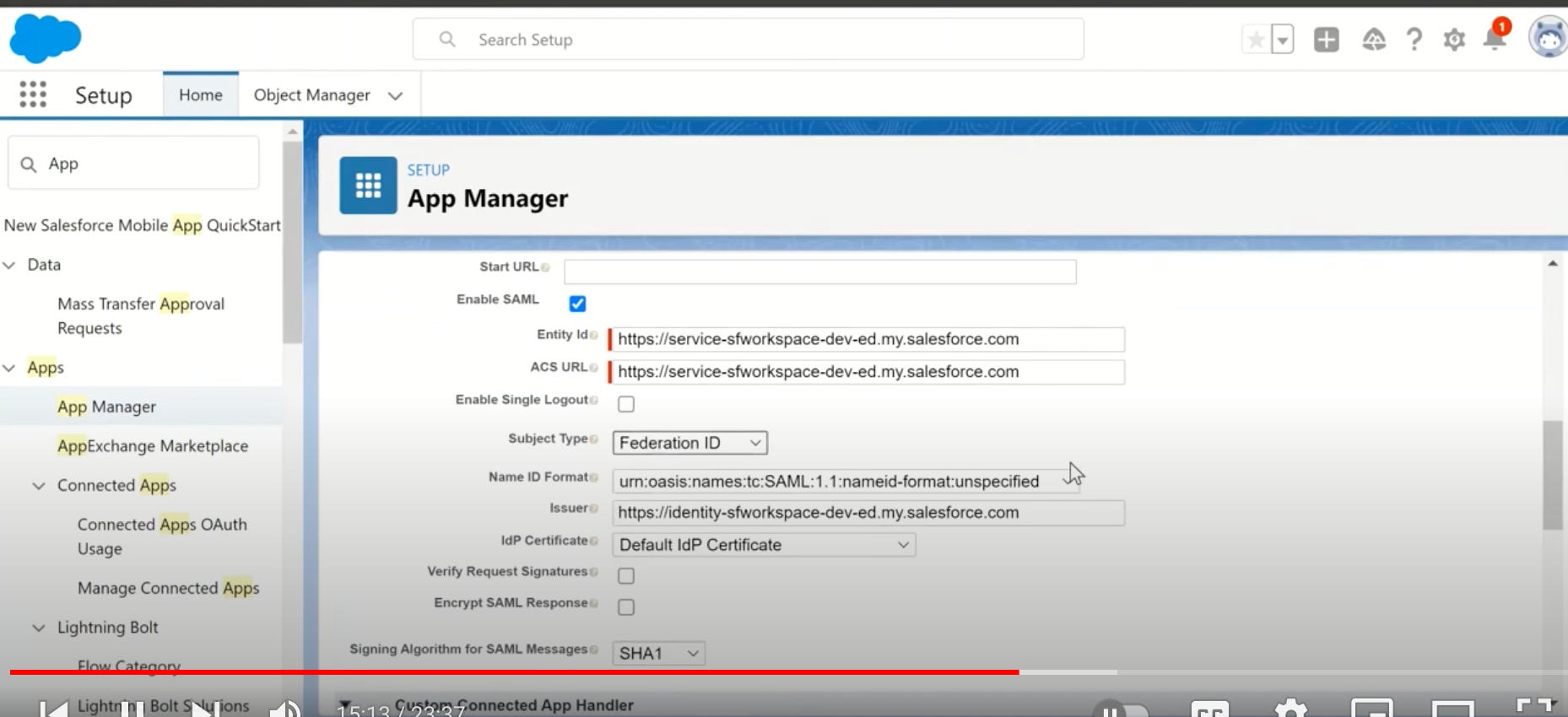Open the Subject Type Federation ID dropdown

point(689,443)
